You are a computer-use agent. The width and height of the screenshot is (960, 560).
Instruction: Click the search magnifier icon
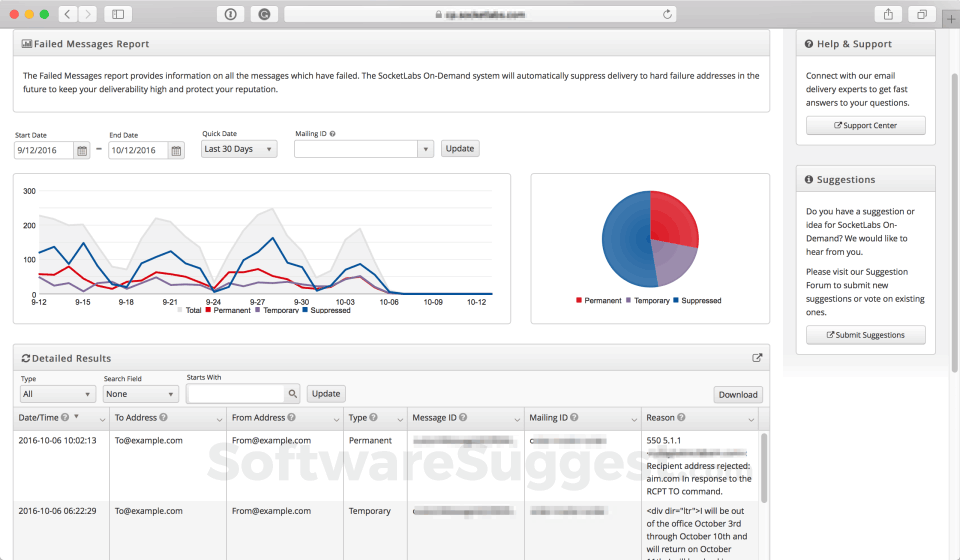point(292,394)
